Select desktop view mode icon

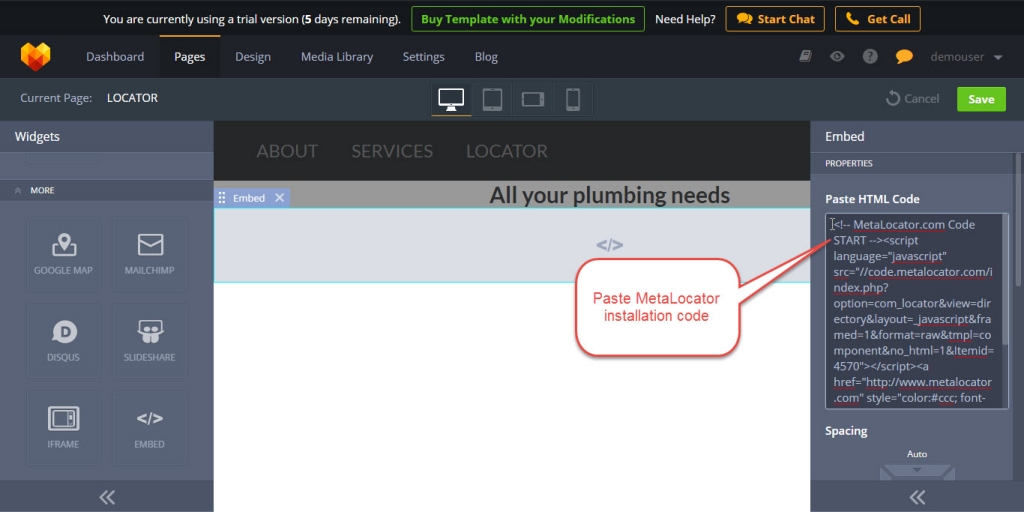[x=451, y=99]
